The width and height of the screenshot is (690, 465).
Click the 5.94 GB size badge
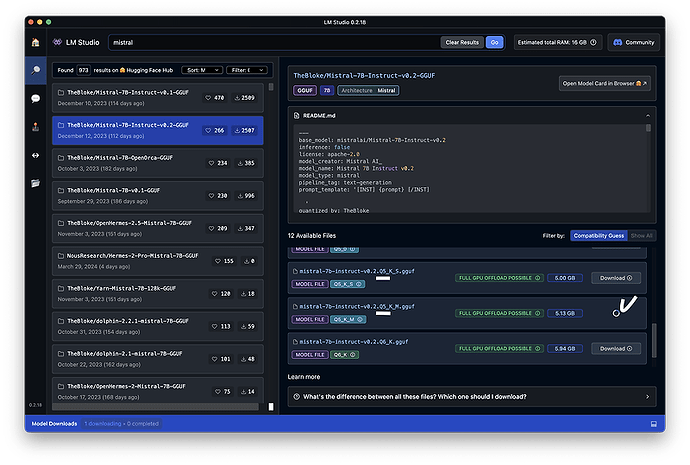coord(565,348)
